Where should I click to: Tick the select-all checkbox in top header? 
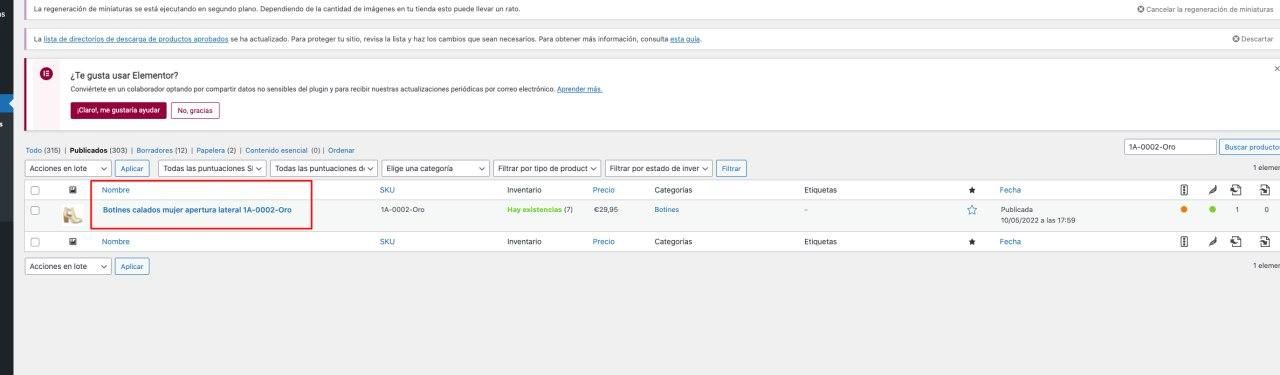[x=35, y=190]
